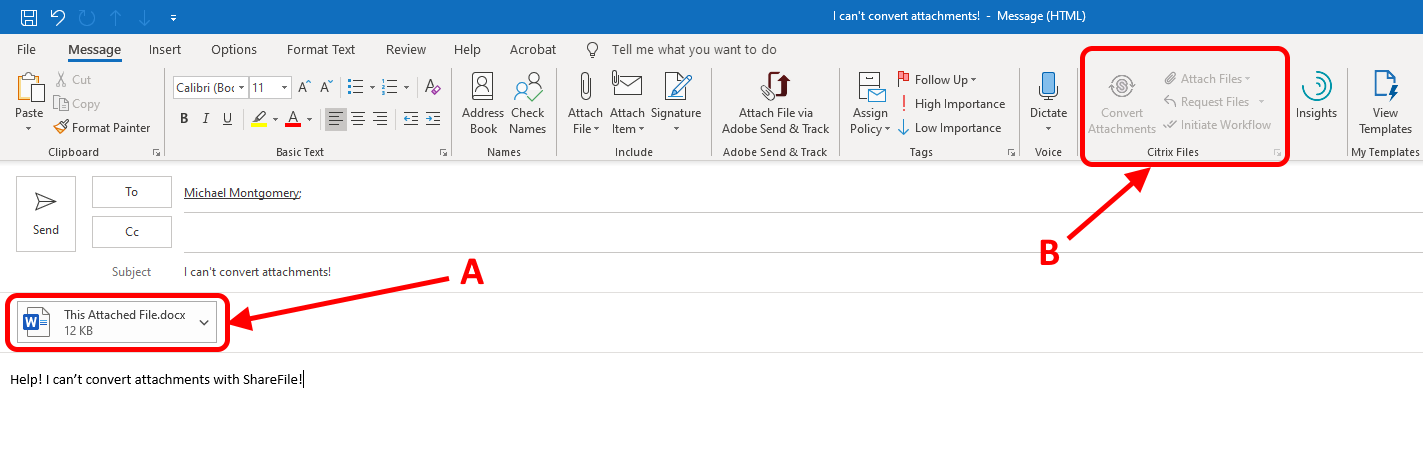Open Clipboard group dialog launcher

pos(157,152)
